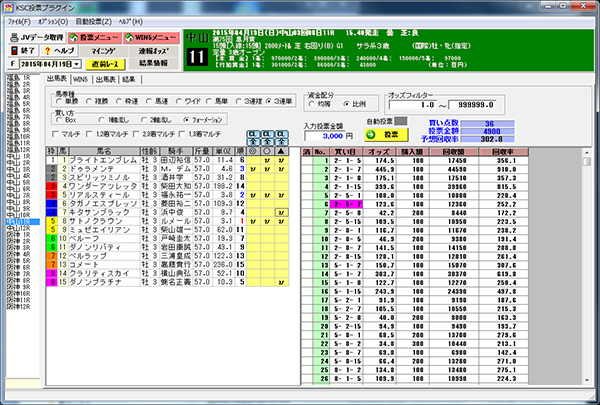Click the bet list scrollbar down arrow
600x405 pixels.
(587, 381)
